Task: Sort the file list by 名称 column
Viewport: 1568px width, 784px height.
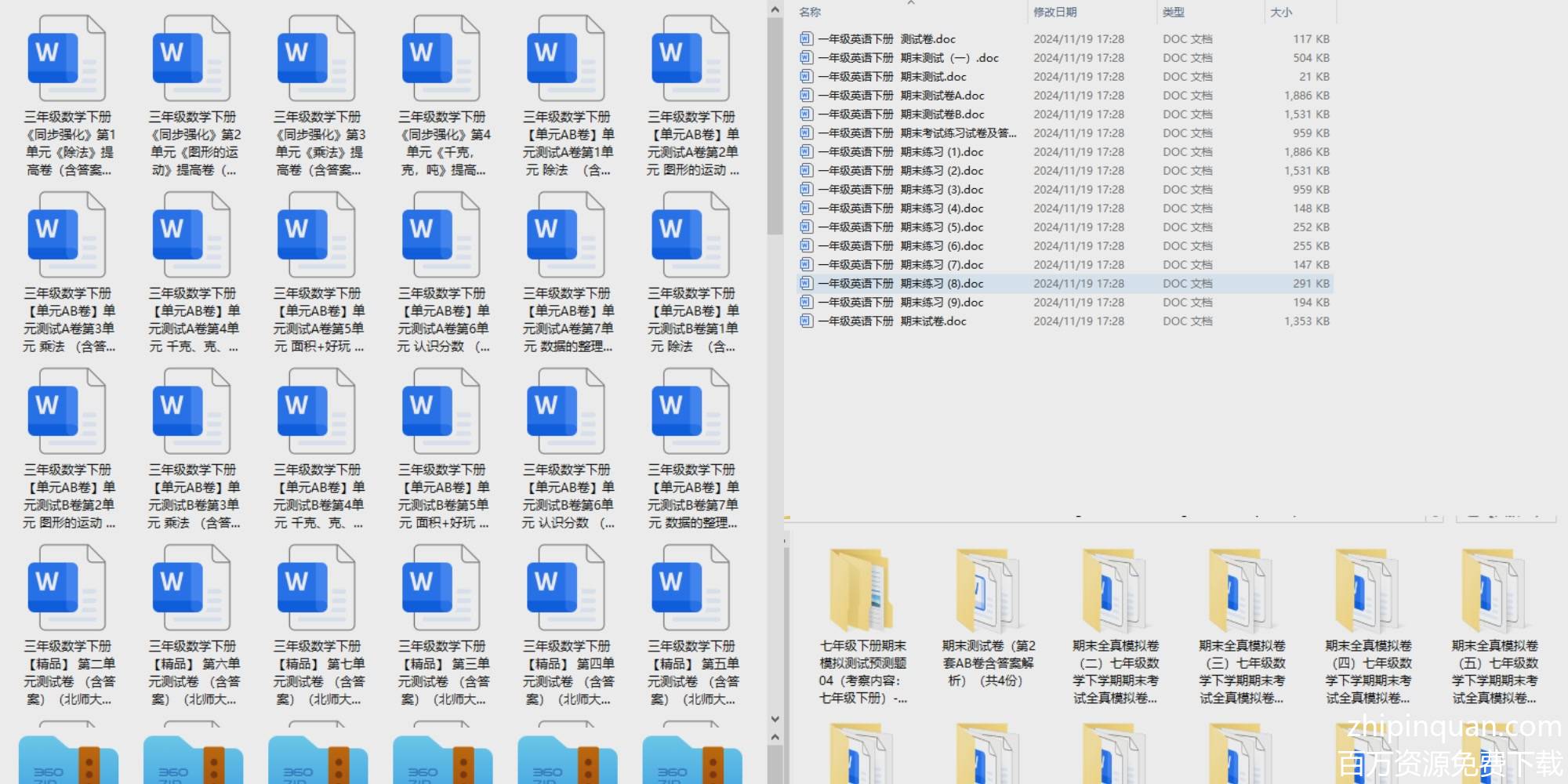Action: (x=810, y=12)
